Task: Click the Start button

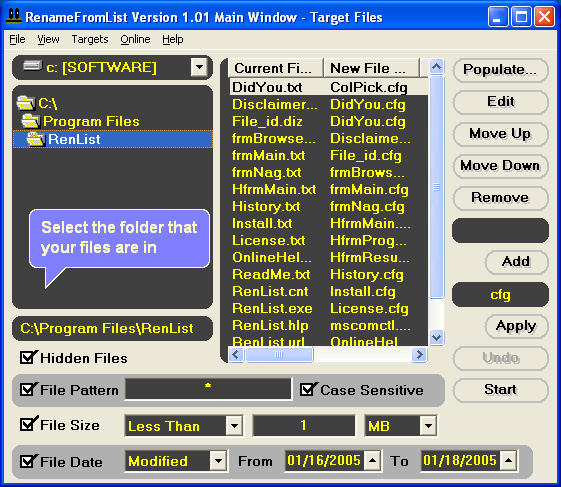Action: [500, 390]
